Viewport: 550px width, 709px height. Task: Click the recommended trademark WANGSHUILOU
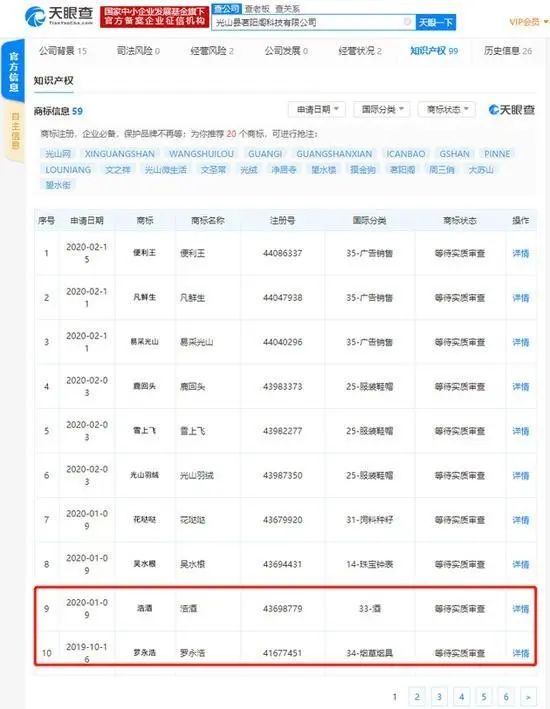click(x=201, y=154)
